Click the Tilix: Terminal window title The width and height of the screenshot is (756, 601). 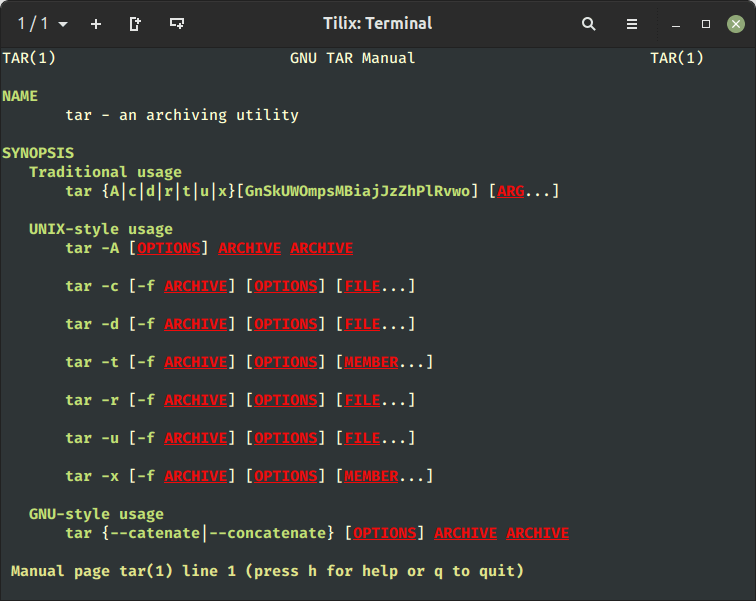pos(377,23)
